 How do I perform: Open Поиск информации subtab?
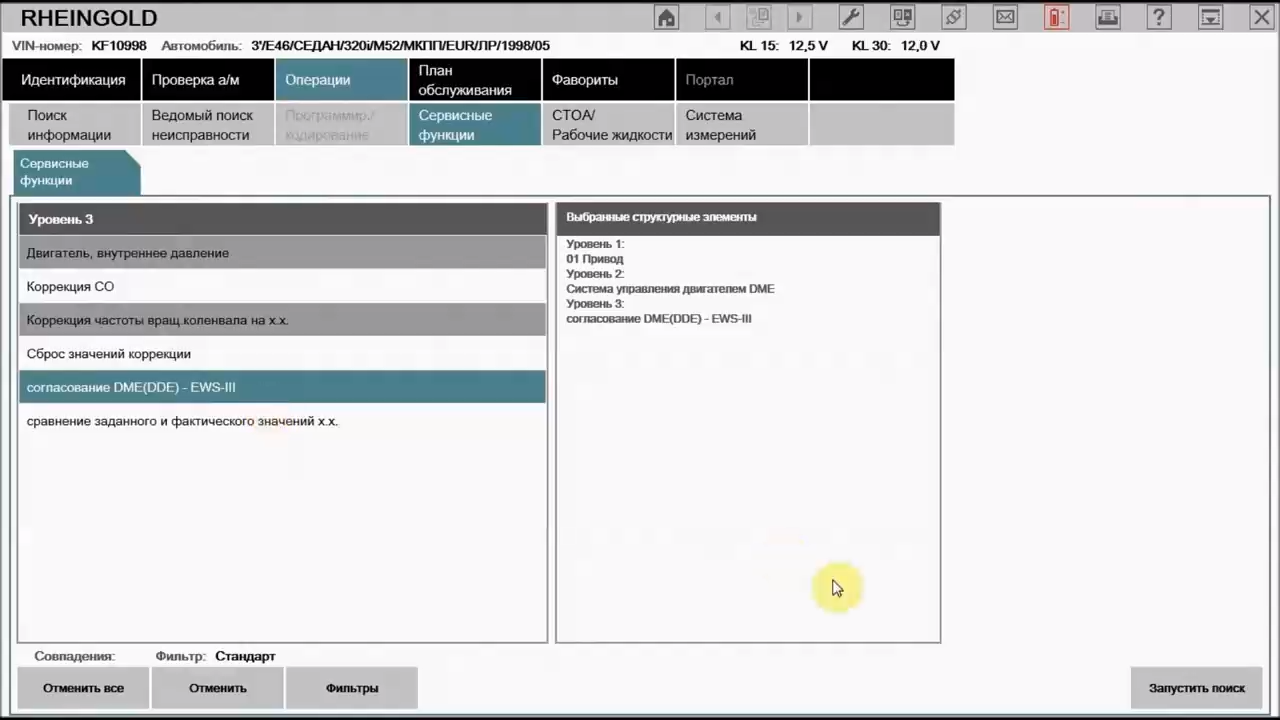coord(75,125)
